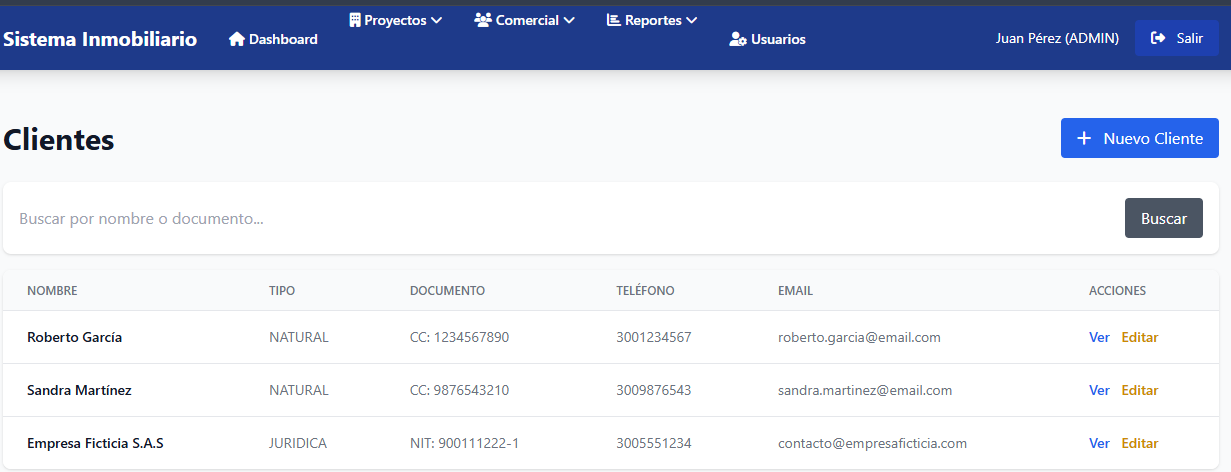Click the home icon beside Dashboard
Screen dimensions: 1231x472
237,39
